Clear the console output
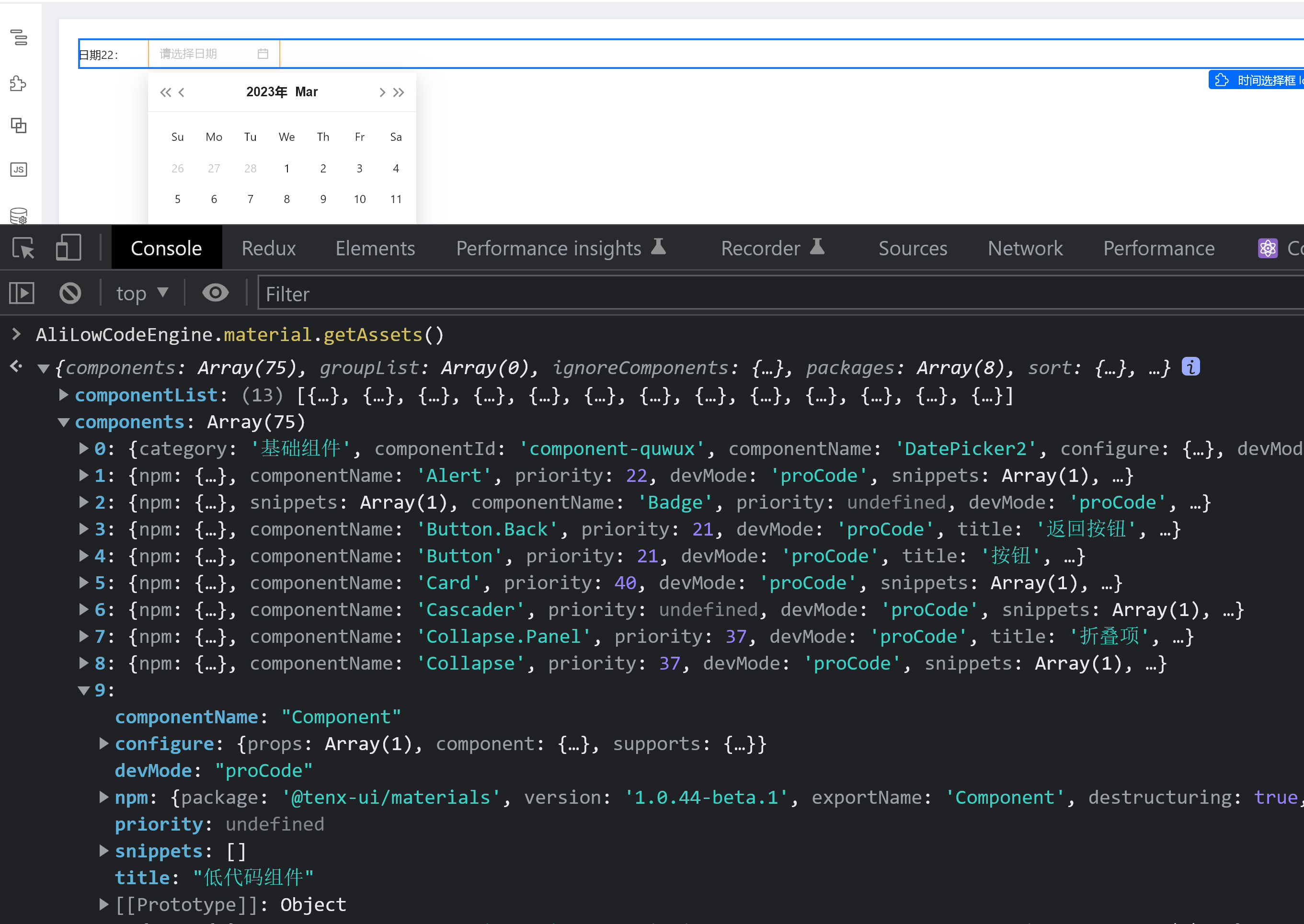Viewport: 1304px width, 924px height. 70,294
